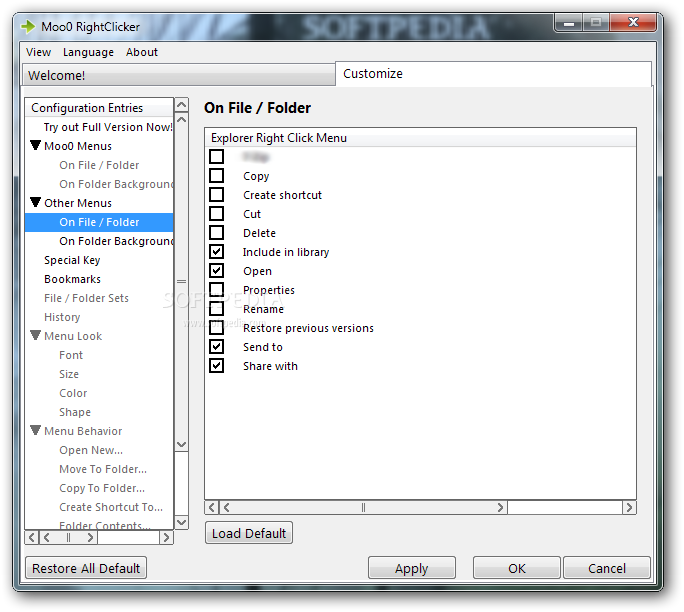Select On File / Folder under Moo0 Menus

[99, 165]
